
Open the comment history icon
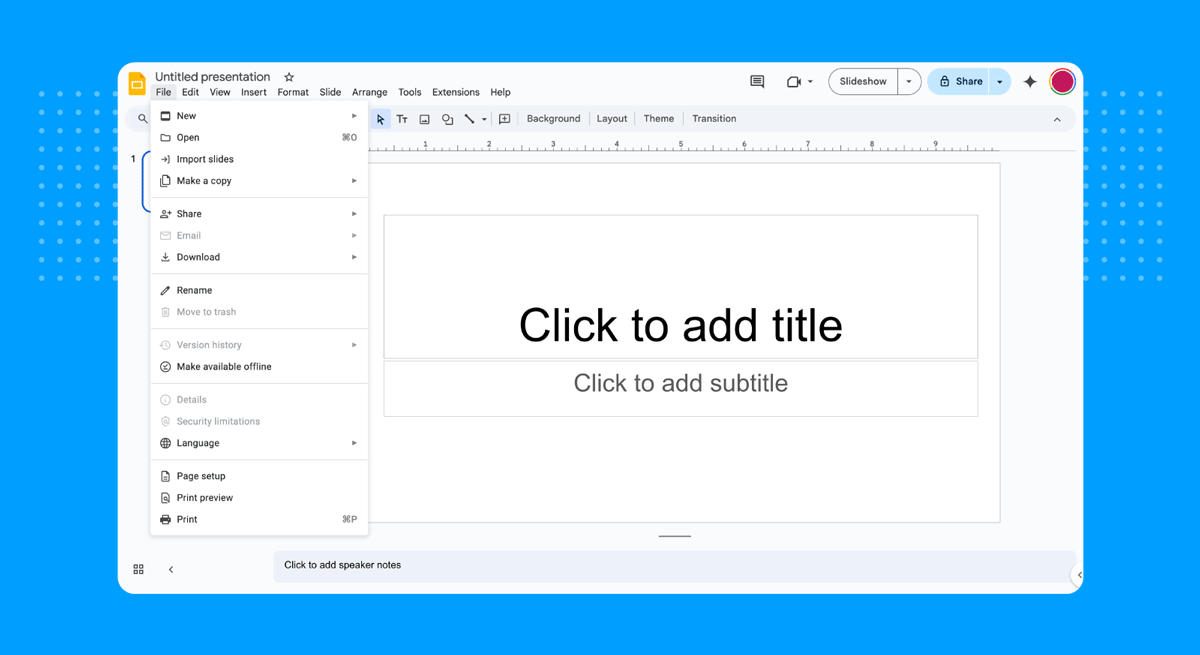click(757, 82)
